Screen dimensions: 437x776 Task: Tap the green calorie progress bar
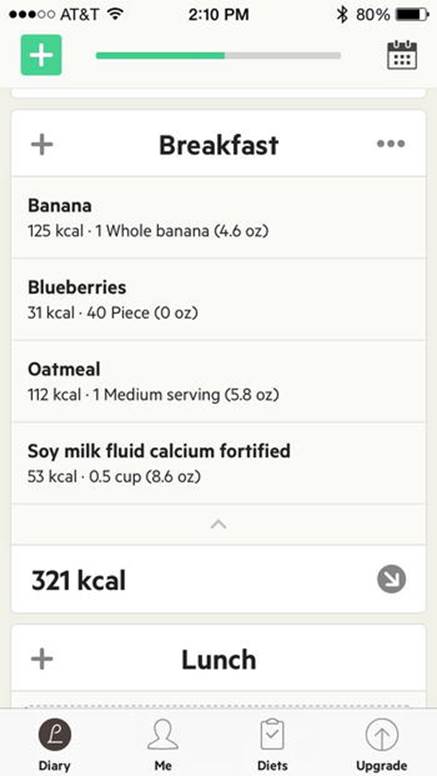pyautogui.click(x=218, y=55)
